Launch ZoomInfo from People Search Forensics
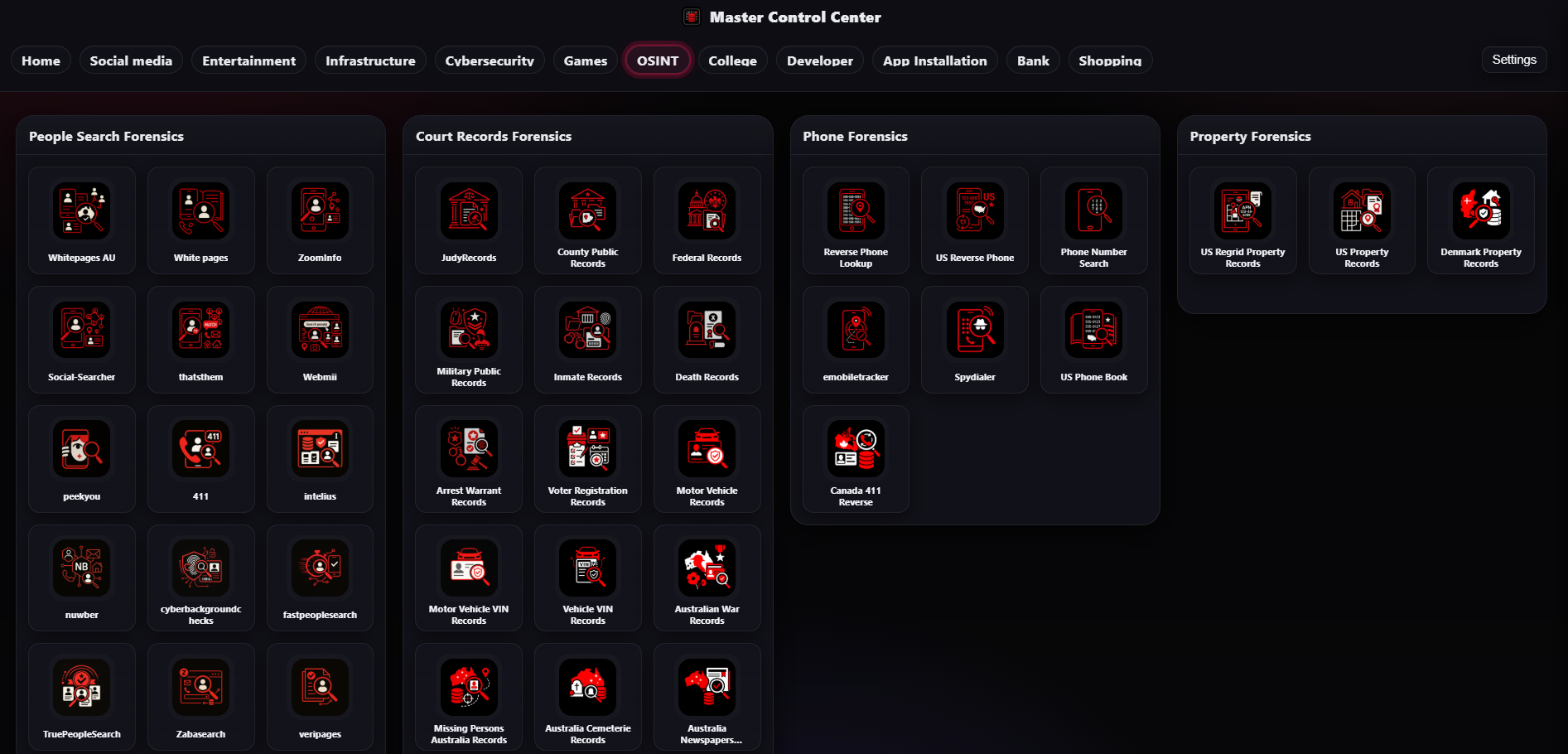This screenshot has height=754, width=1568. (320, 220)
